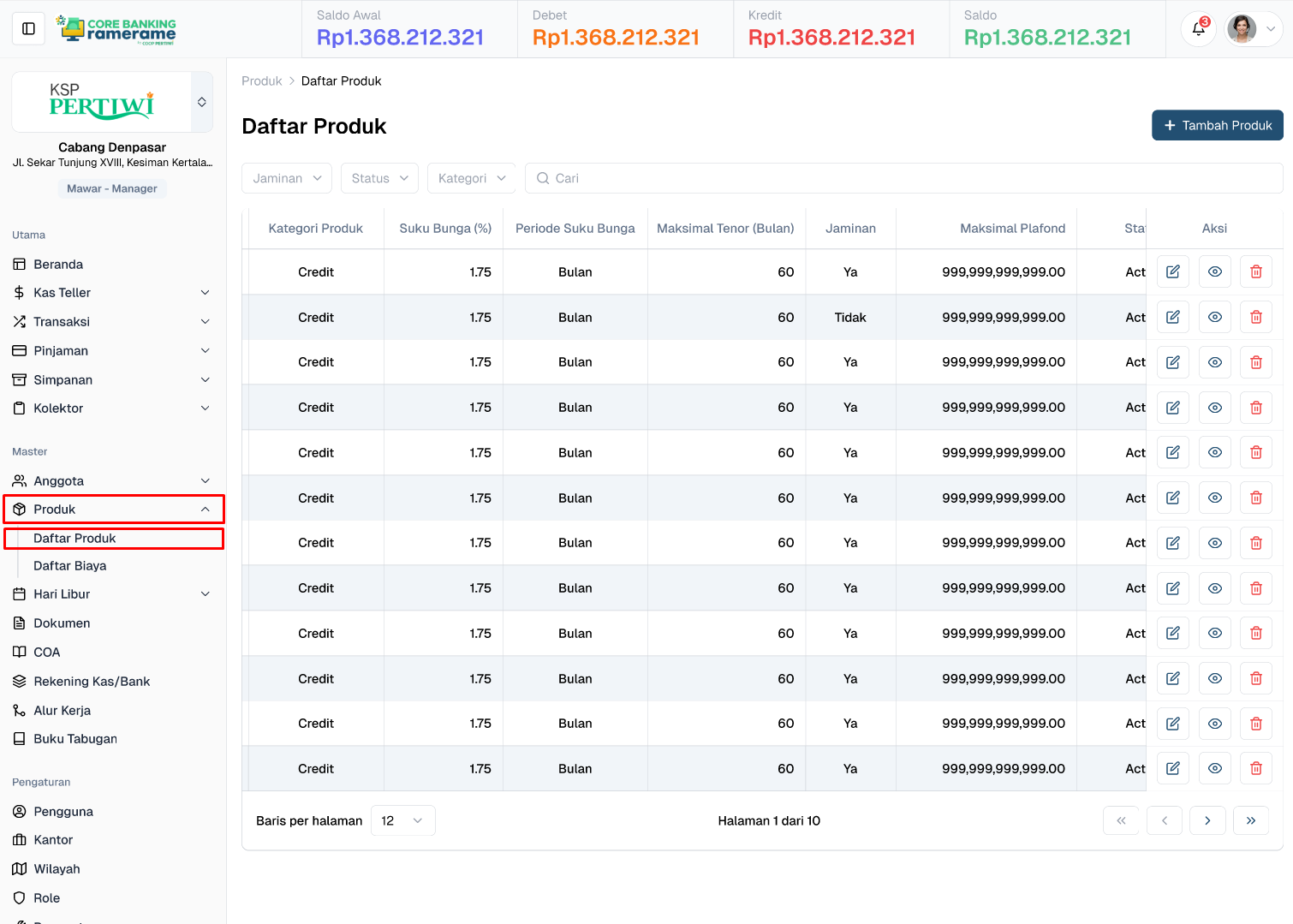1293x924 pixels.
Task: Click eye icon in last table row
Action: [x=1215, y=769]
